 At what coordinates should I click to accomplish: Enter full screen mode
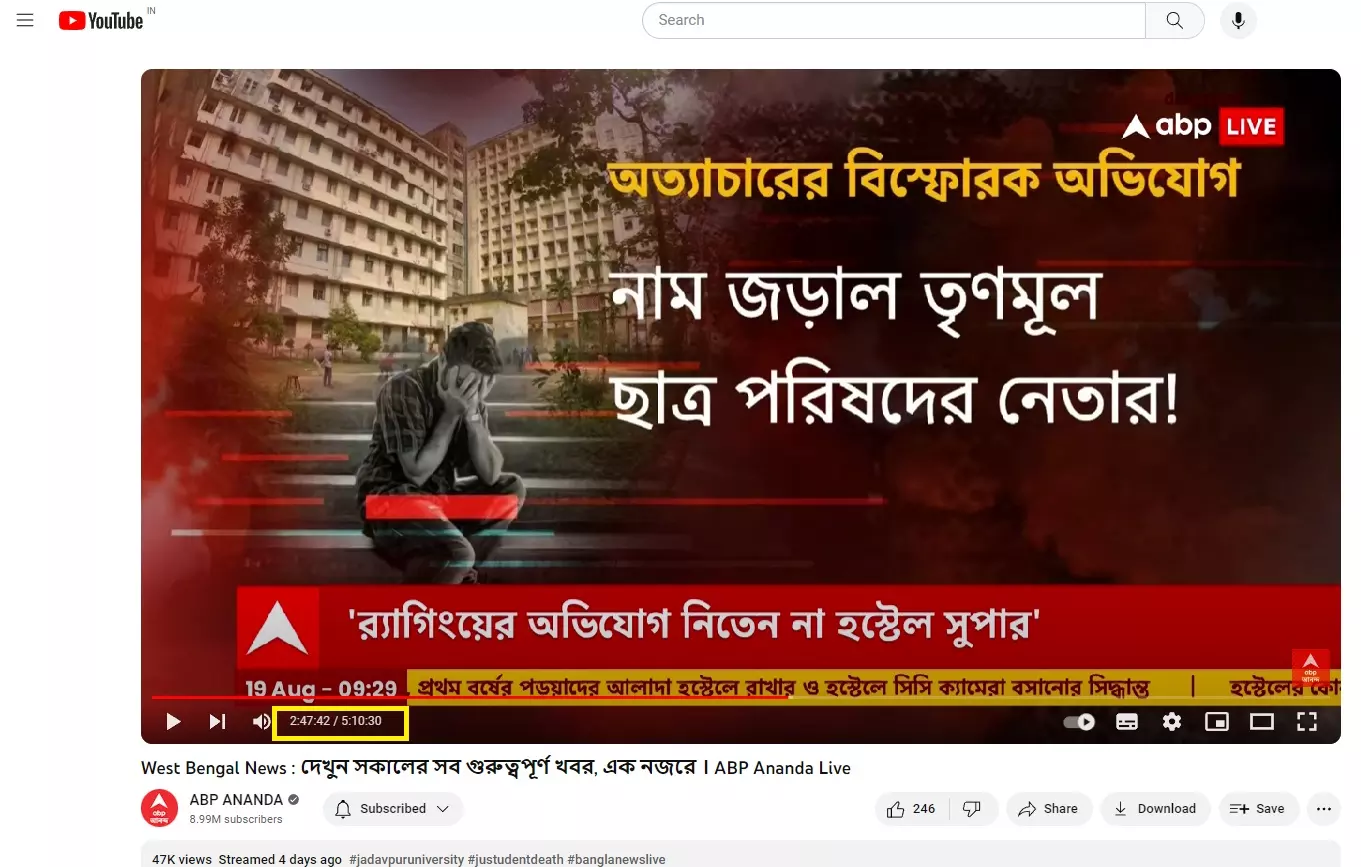1307,721
